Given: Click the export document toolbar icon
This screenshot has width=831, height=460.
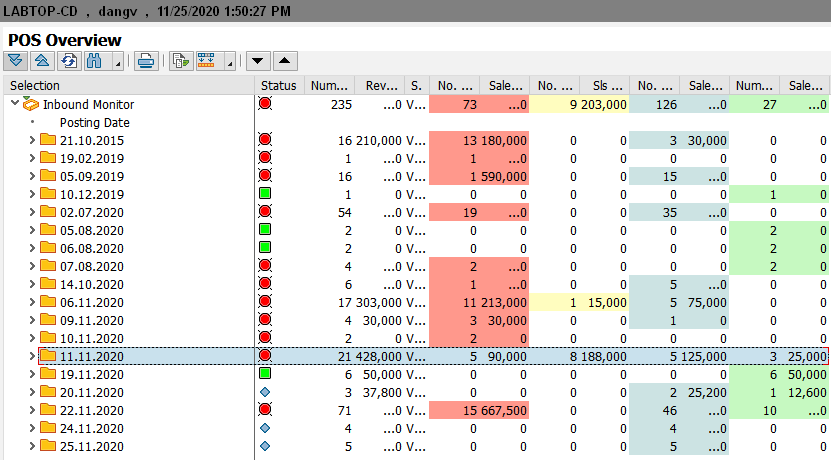Looking at the screenshot, I should point(180,61).
